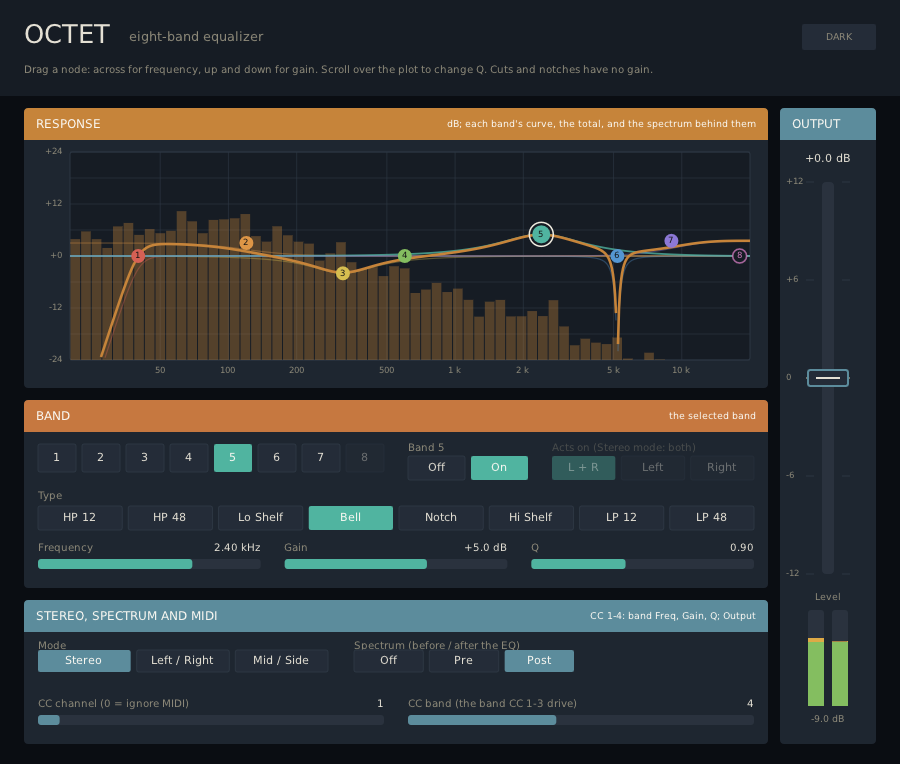This screenshot has height=764, width=900.
Task: Select band 1 button in Band panel
Action: (57, 457)
